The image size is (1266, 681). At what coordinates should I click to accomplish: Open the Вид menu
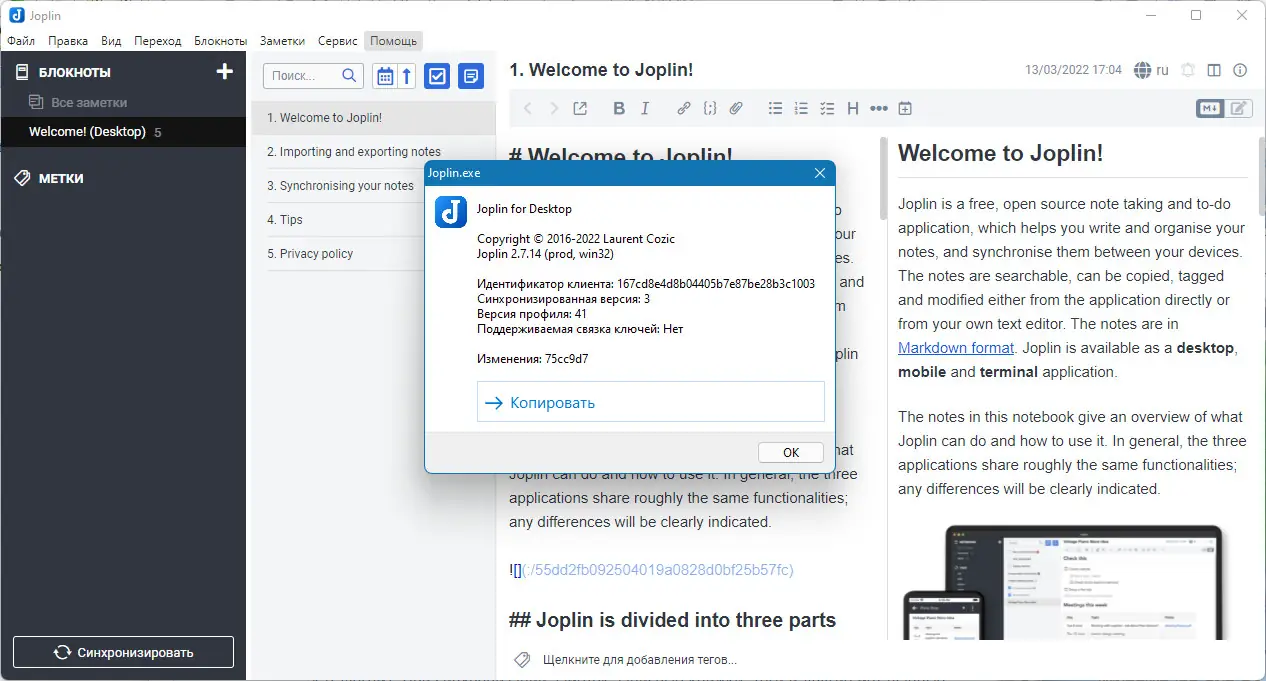pyautogui.click(x=111, y=41)
